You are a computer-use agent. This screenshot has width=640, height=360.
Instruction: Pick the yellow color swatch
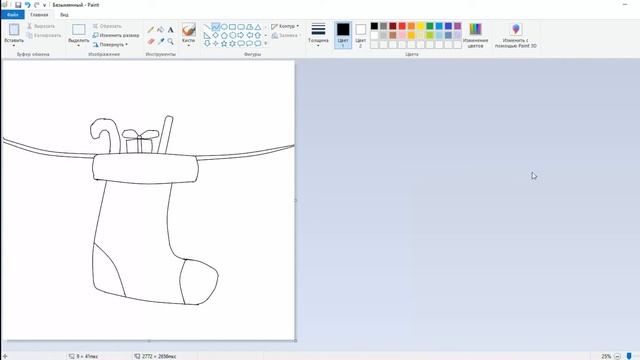pos(420,26)
